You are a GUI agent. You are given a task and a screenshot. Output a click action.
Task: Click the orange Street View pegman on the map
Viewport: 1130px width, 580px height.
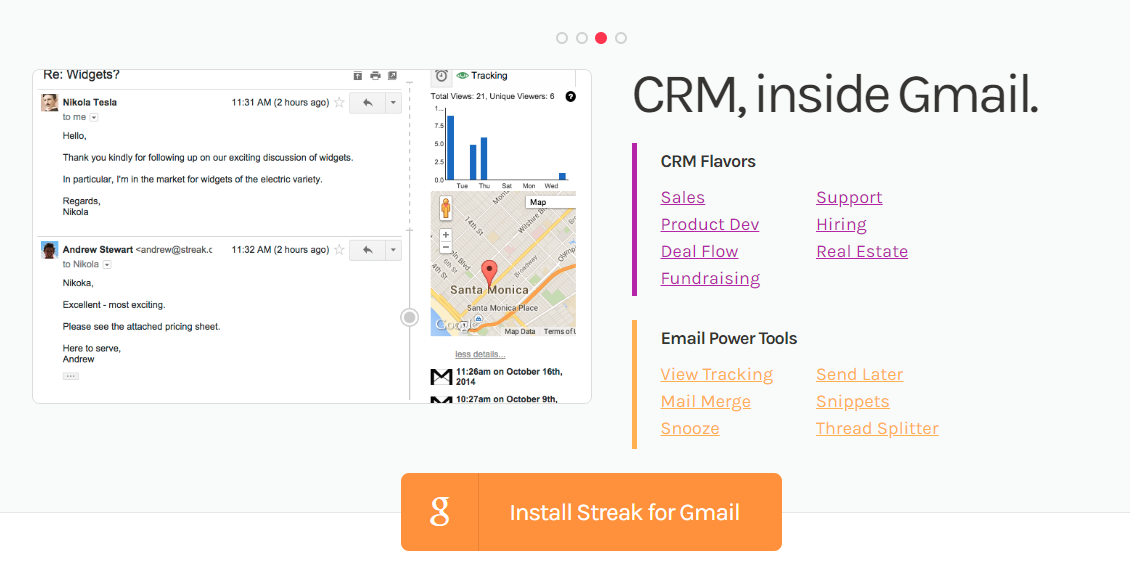(445, 208)
